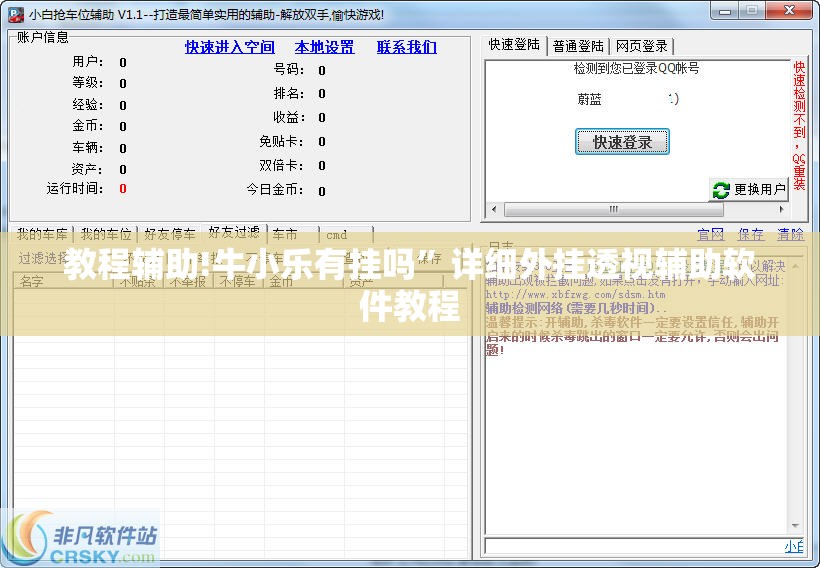
Task: Click the 金币 column header in the table
Action: pyautogui.click(x=304, y=281)
